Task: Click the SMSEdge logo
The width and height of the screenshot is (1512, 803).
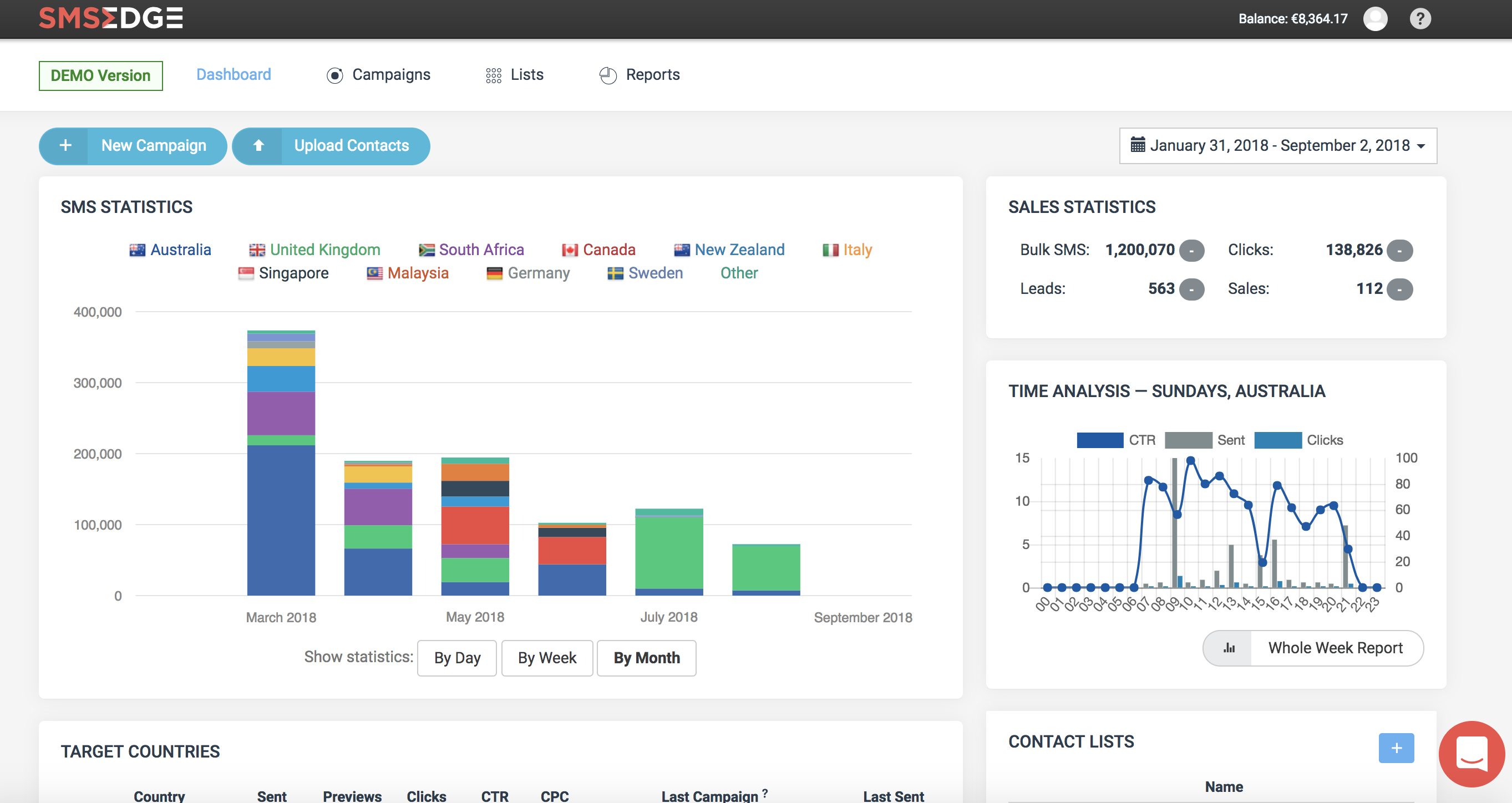Action: click(111, 18)
